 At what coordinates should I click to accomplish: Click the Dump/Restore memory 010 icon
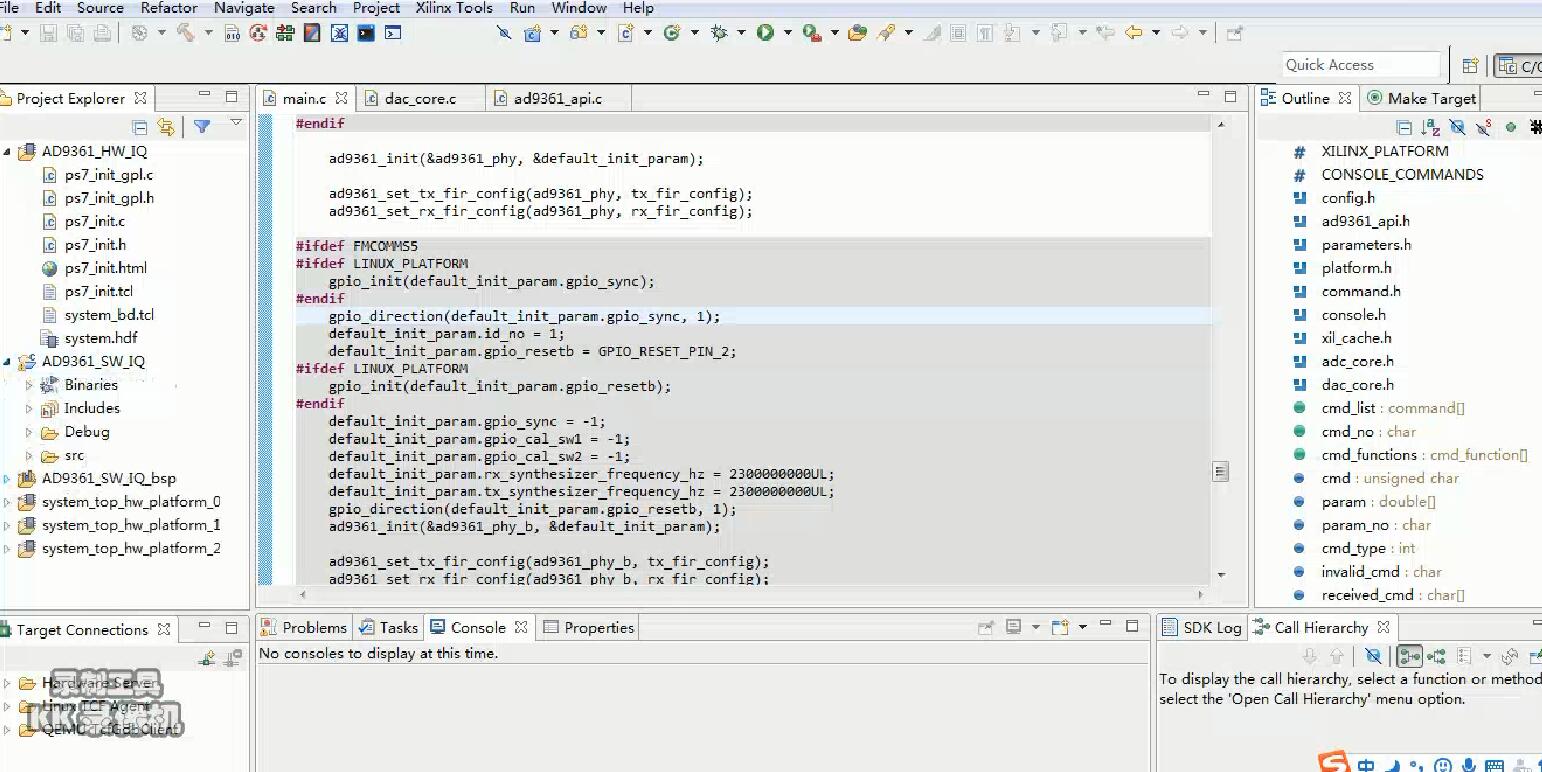[232, 33]
